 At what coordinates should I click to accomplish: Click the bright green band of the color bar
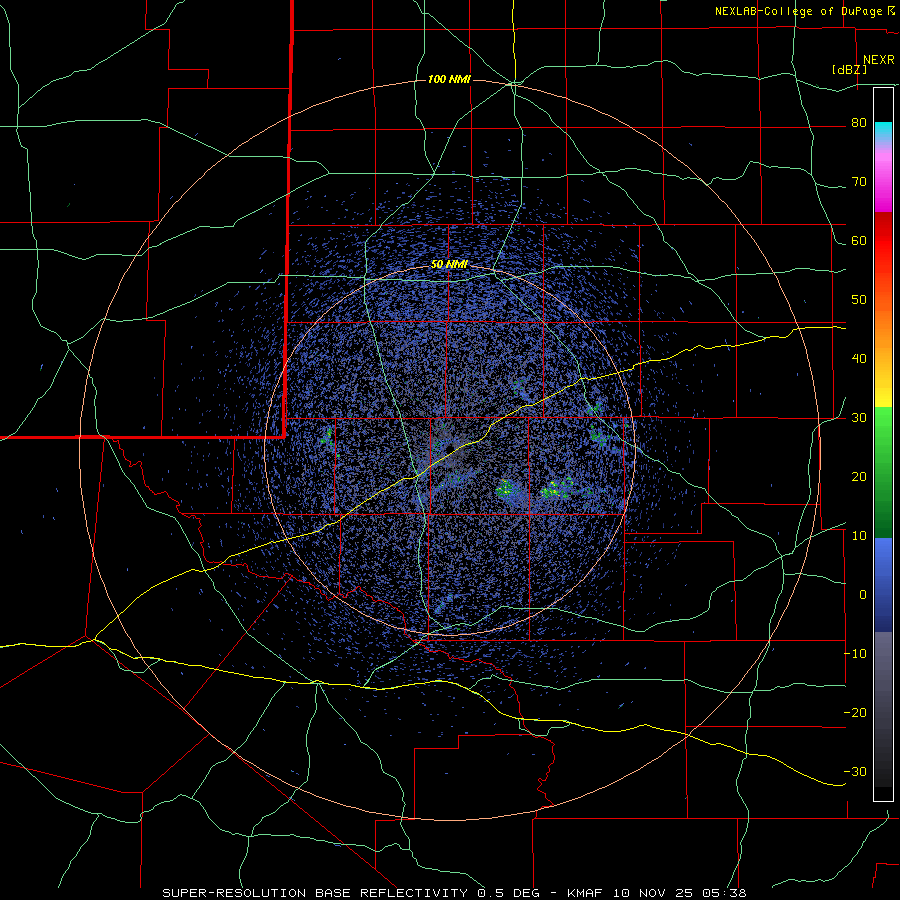pyautogui.click(x=883, y=429)
